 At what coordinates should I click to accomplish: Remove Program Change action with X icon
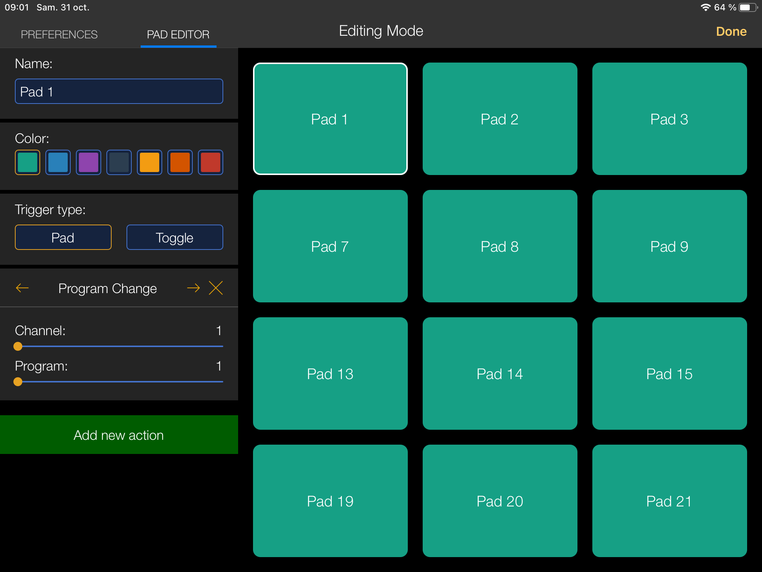click(x=216, y=288)
